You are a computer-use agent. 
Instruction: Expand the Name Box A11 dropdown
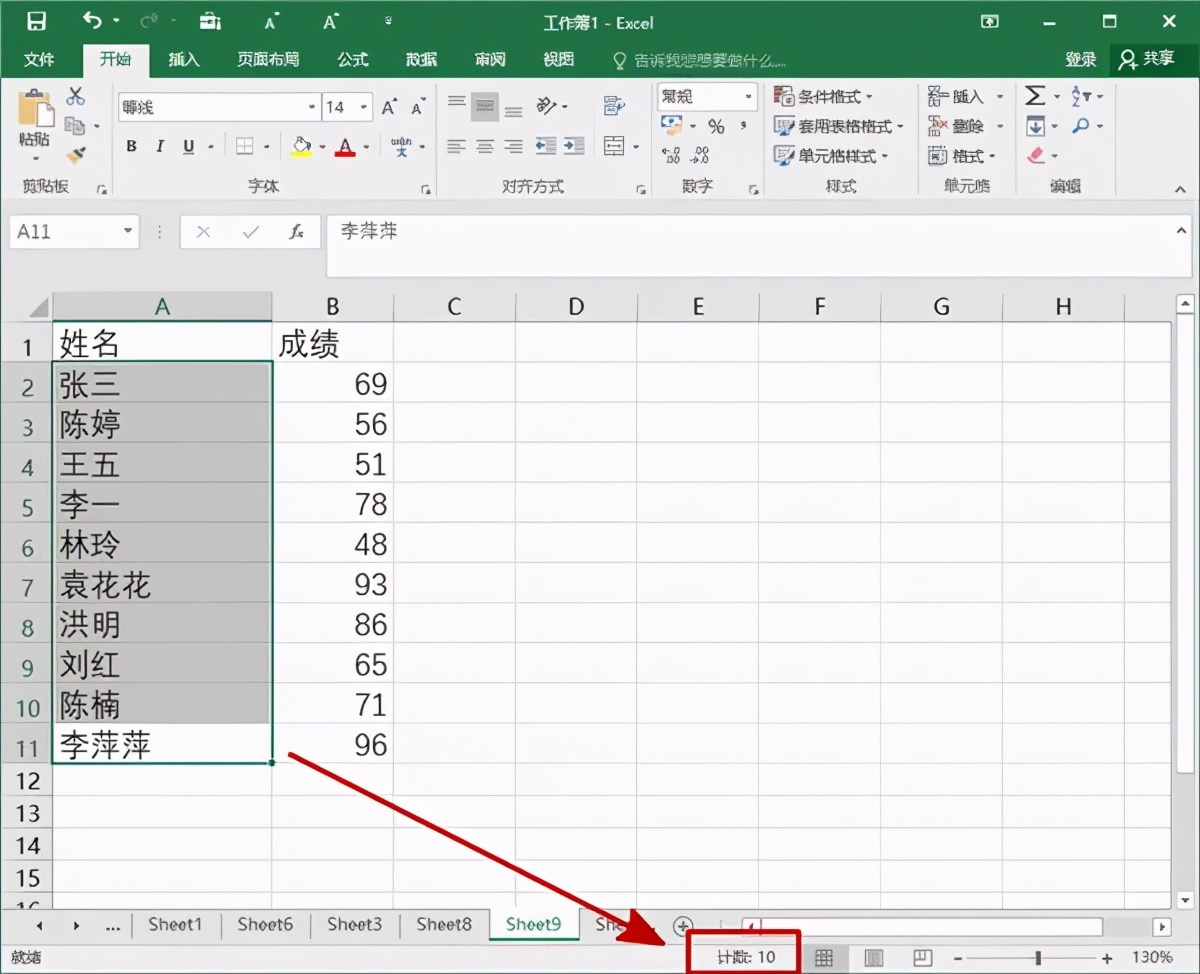point(127,232)
